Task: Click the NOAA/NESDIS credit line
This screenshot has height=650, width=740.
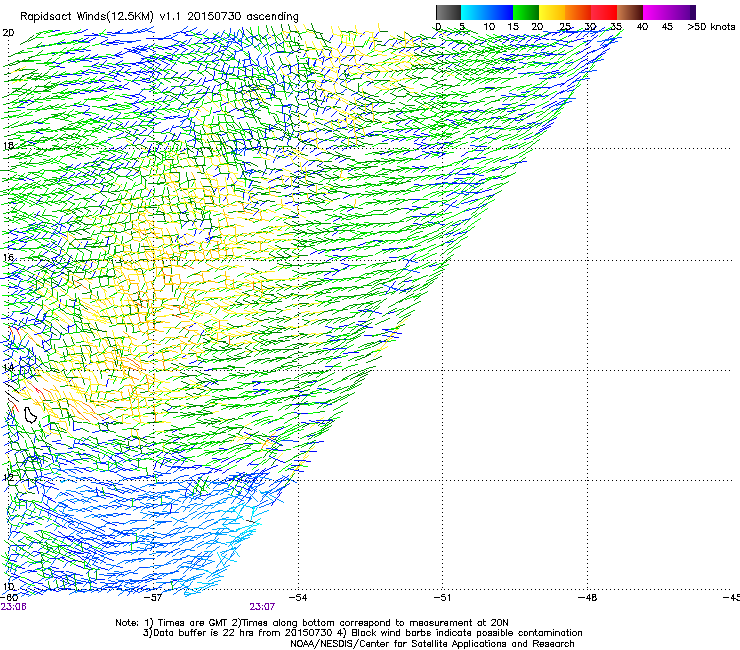Action: [x=432, y=644]
